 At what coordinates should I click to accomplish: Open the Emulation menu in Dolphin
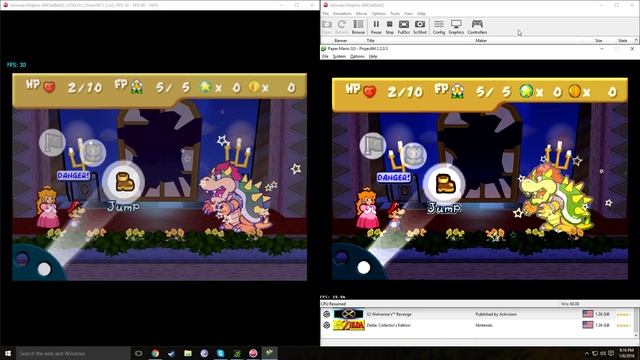click(x=342, y=13)
